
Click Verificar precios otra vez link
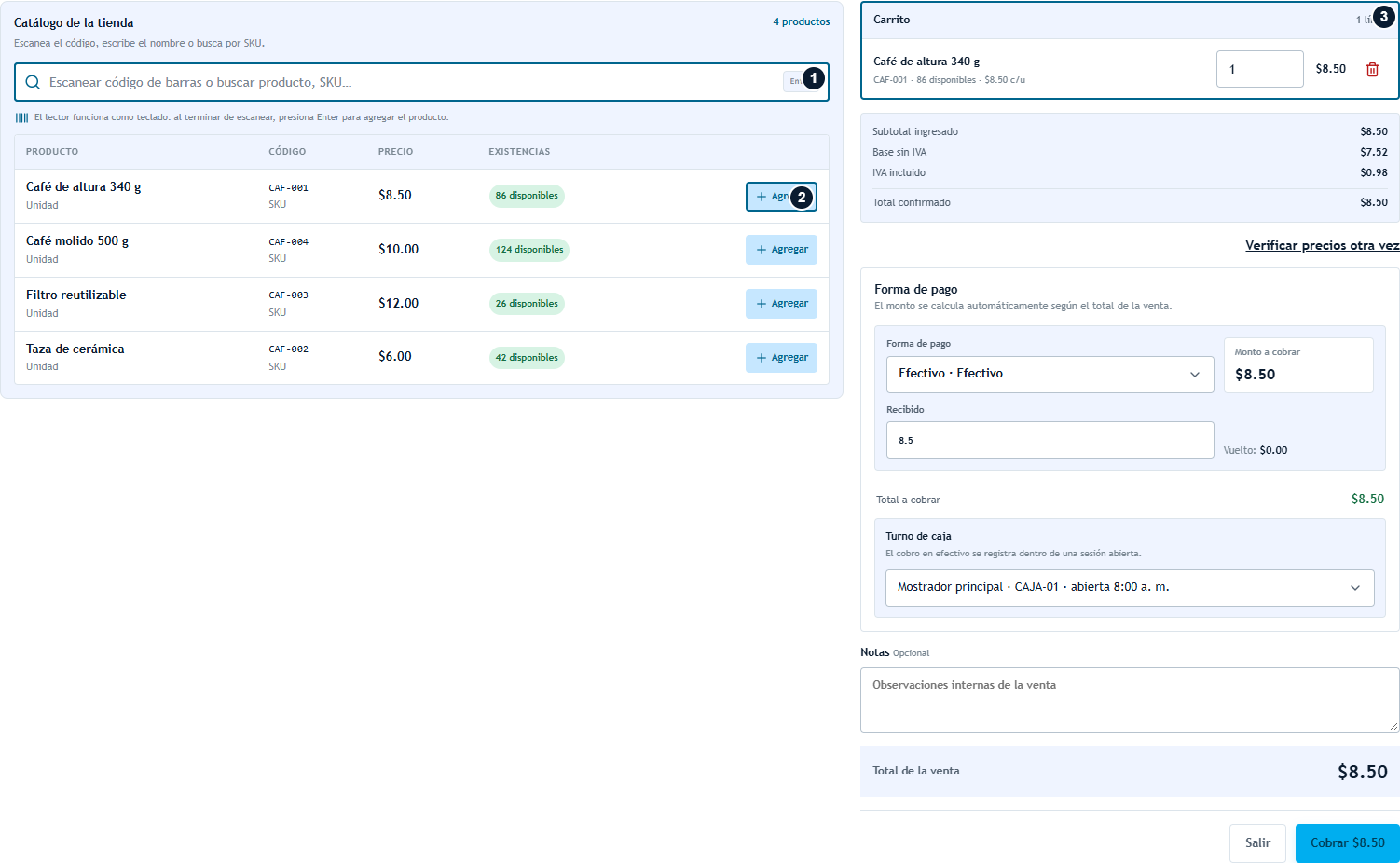tap(1322, 245)
